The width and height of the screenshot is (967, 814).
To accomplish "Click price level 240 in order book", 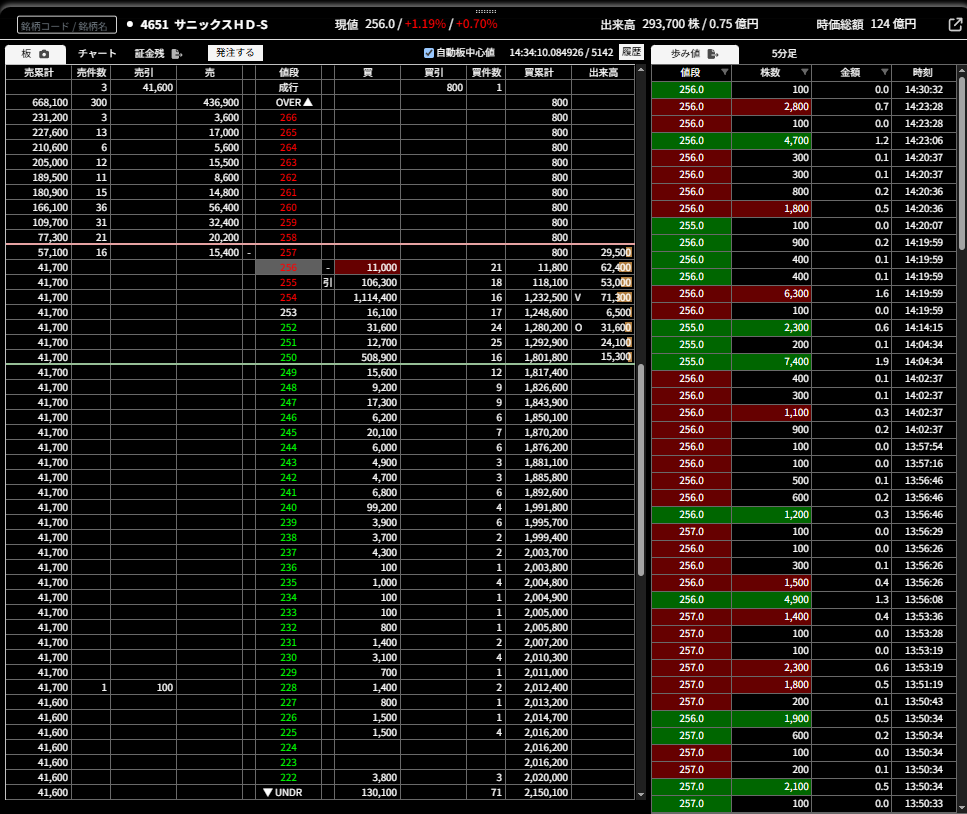I will click(288, 508).
